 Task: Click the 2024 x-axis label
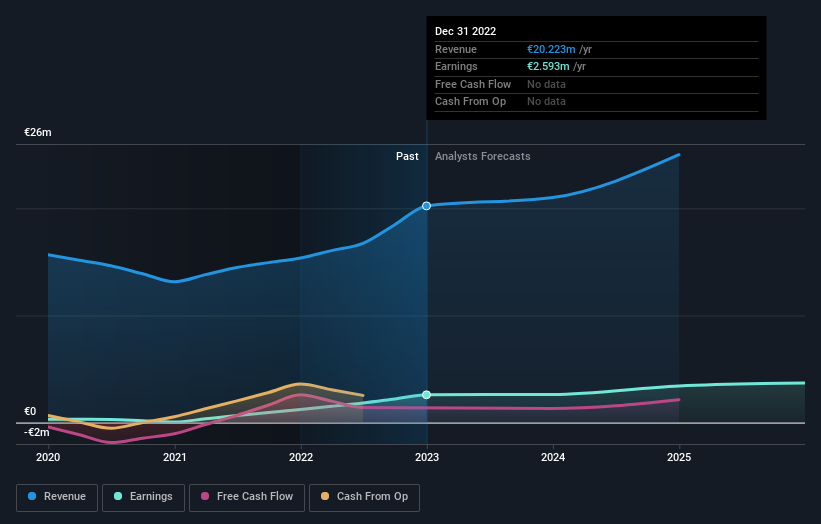point(553,458)
